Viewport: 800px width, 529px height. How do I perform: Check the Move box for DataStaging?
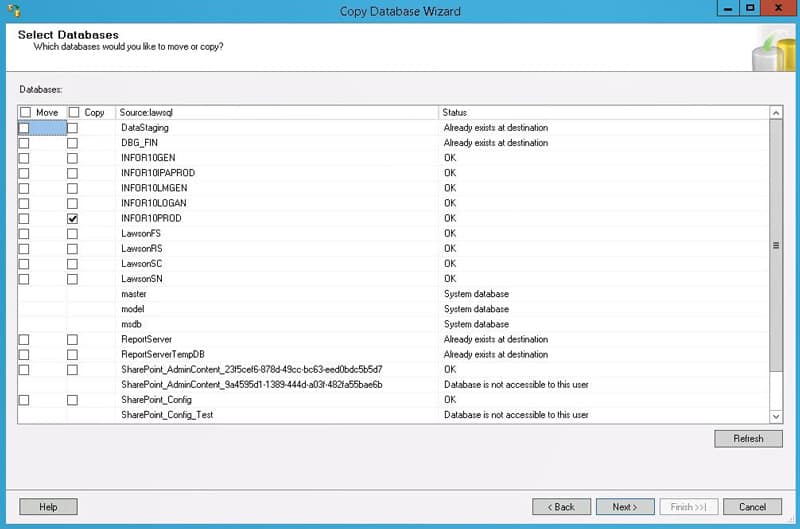pyautogui.click(x=23, y=128)
